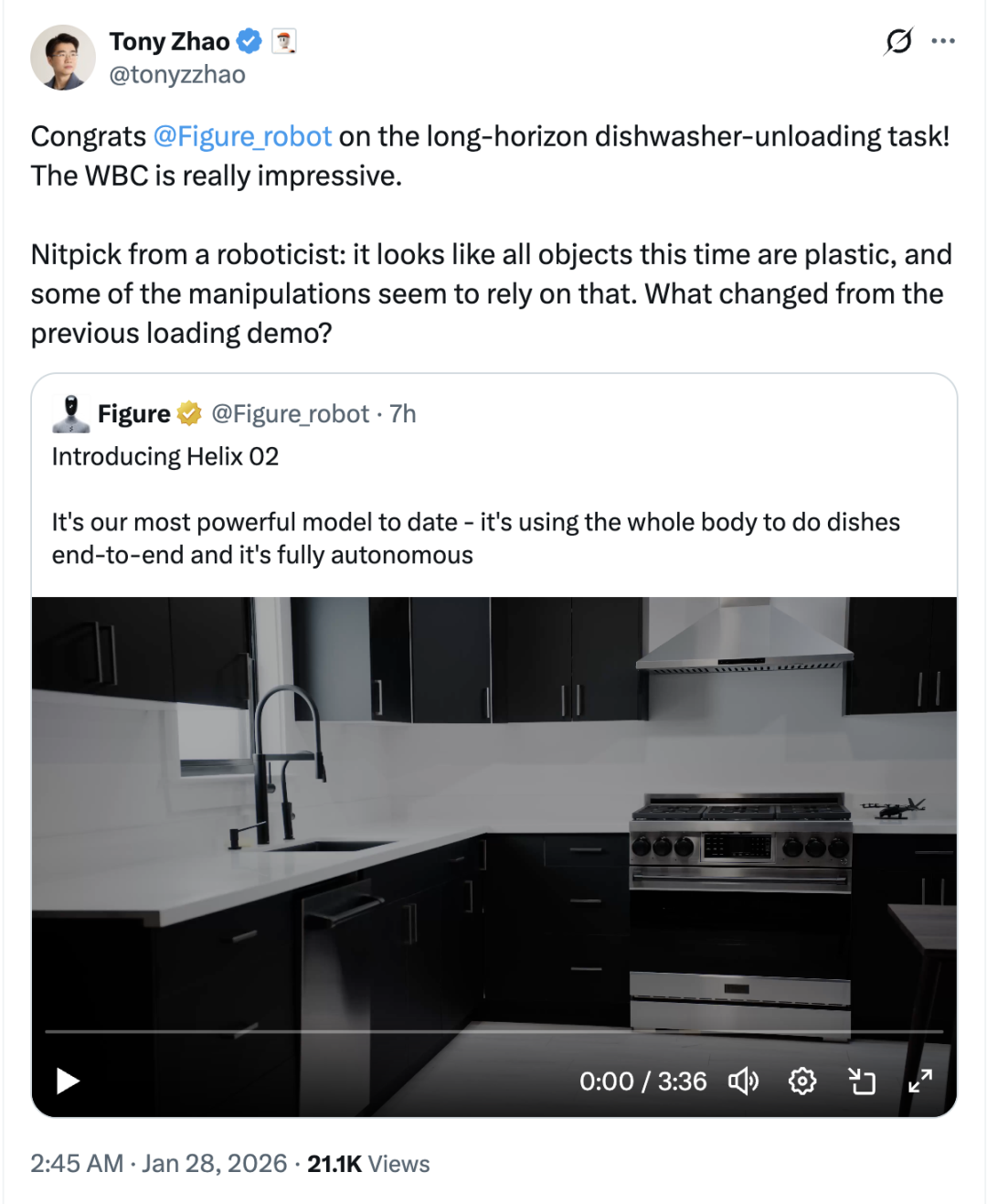Viewport: 987px width, 1204px height.
Task: View the 21.1K Views analytics
Action: pyautogui.click(x=368, y=1164)
